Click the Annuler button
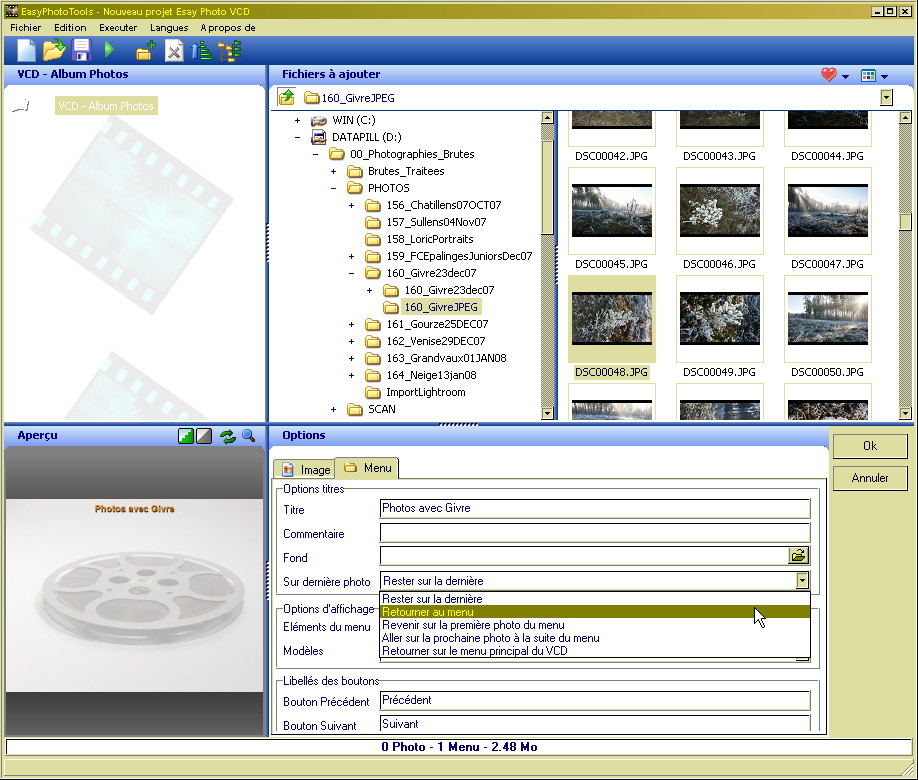Screen dimensions: 918x780 (869, 478)
